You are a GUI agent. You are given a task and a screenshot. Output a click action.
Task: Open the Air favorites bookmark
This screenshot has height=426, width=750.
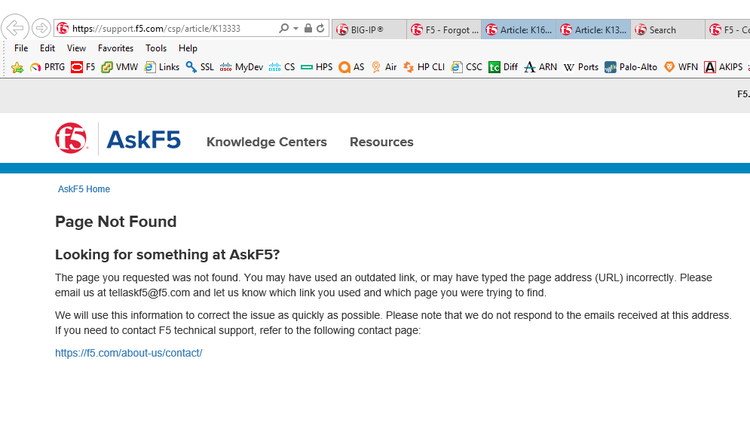pyautogui.click(x=384, y=67)
